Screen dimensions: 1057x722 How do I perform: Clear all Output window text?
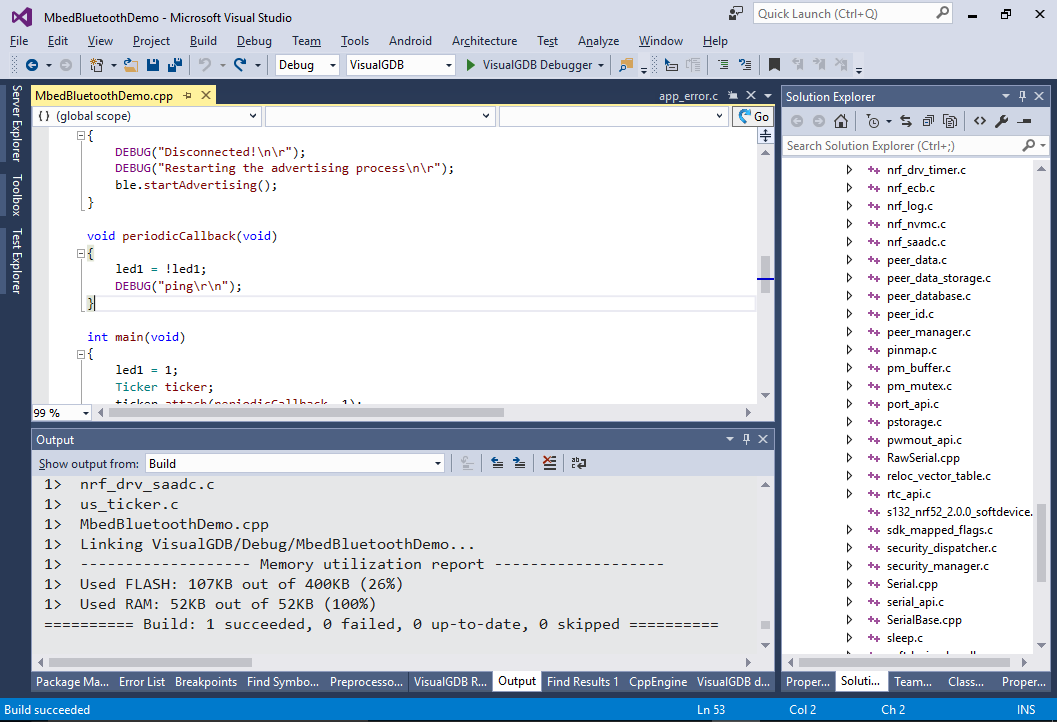coord(549,463)
